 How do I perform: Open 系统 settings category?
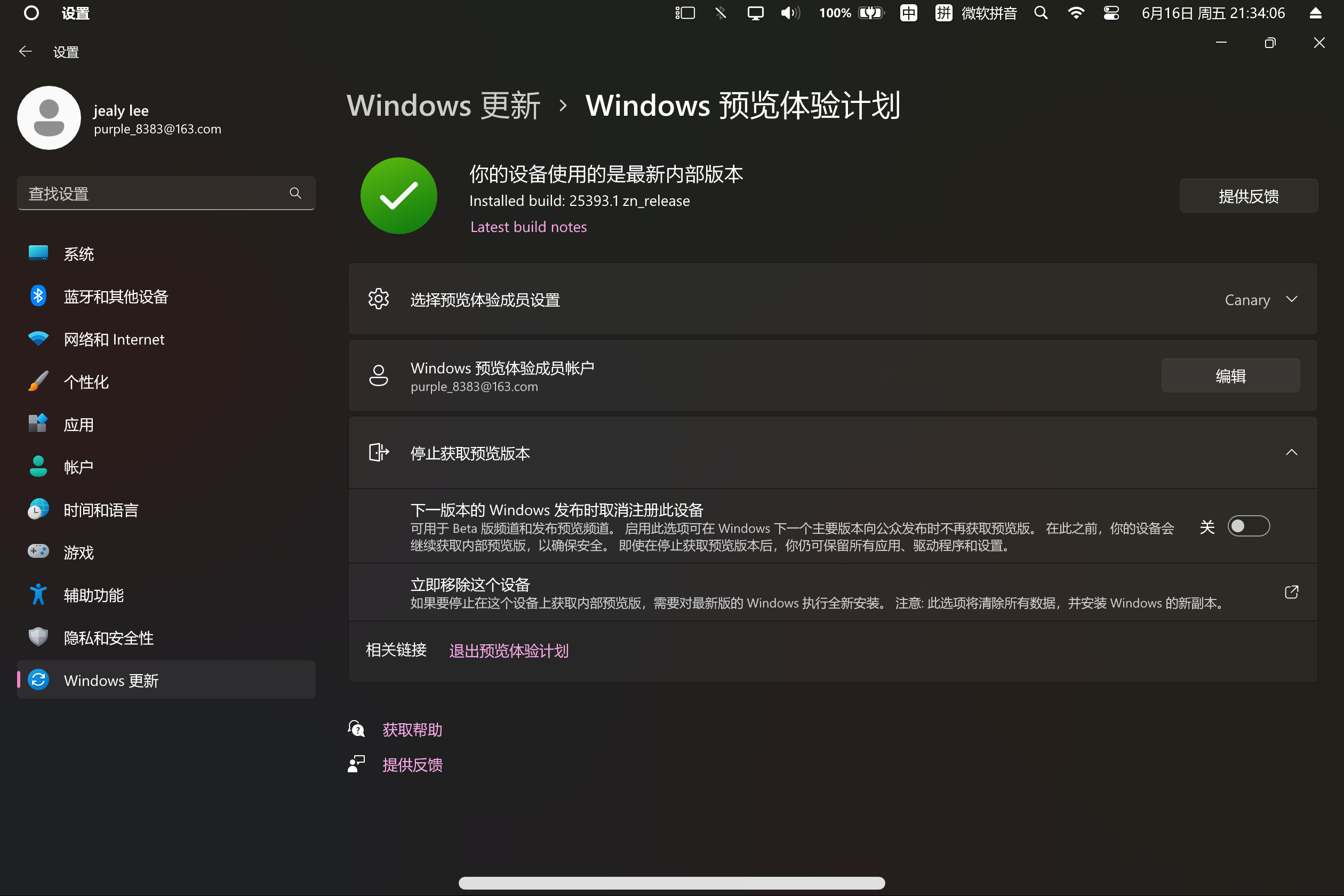tap(166, 254)
